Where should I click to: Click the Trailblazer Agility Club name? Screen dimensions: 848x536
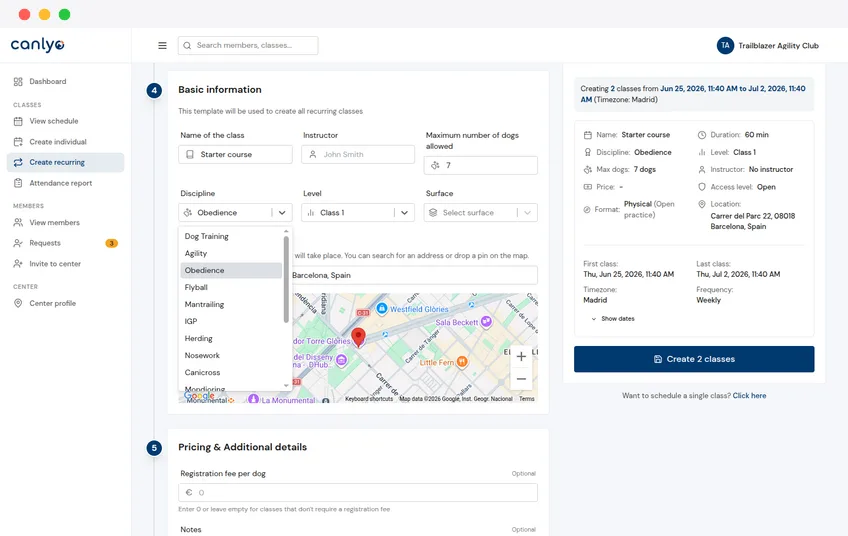pyautogui.click(x=778, y=46)
